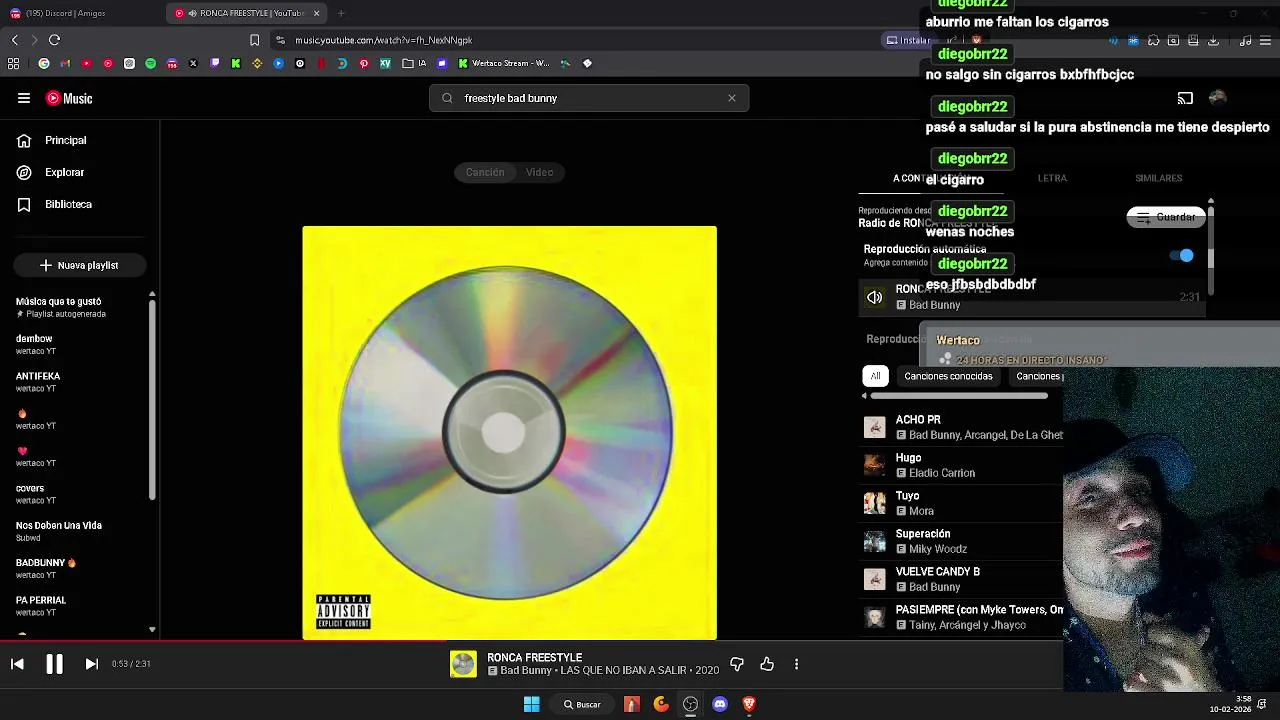
Task: Open the media control music note icon
Action: coord(1245,40)
